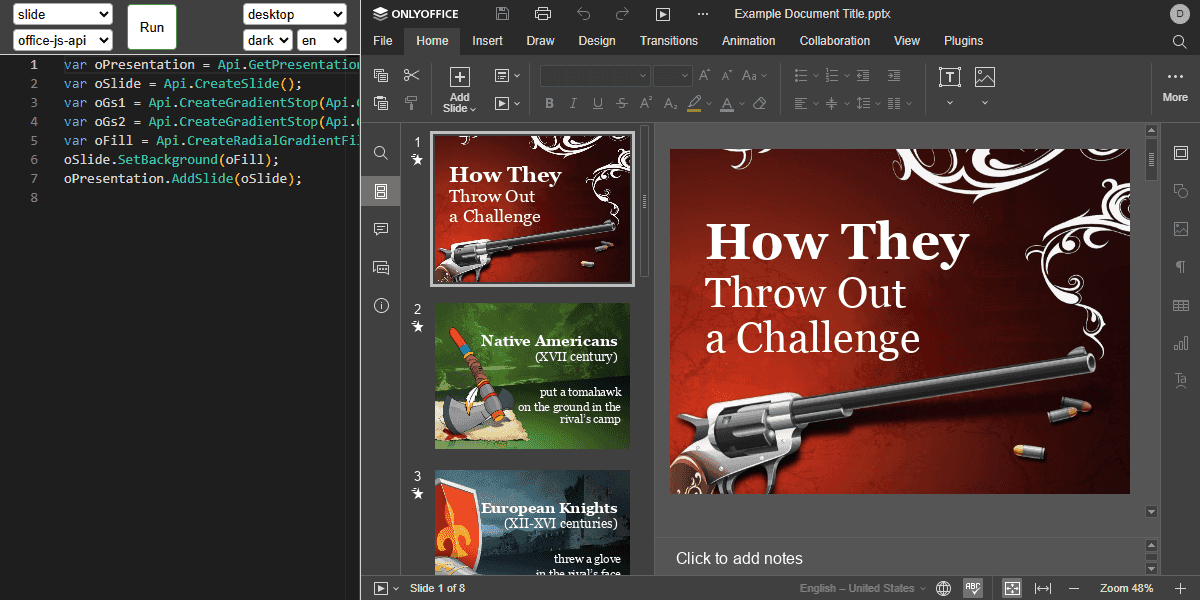The image size is (1200, 600).
Task: Toggle the Slides panel icon in the left sidebar
Action: [381, 191]
